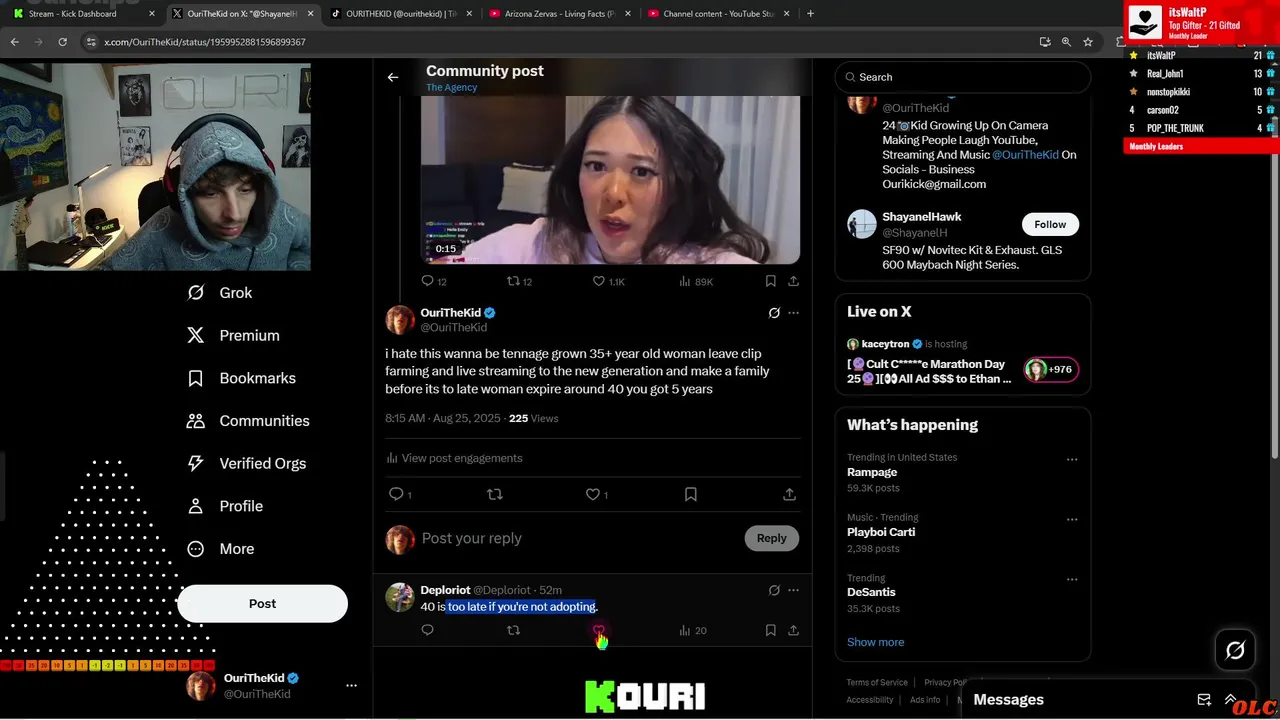Image resolution: width=1280 pixels, height=720 pixels.
Task: Open Profile in the sidebar
Action: pyautogui.click(x=224, y=506)
